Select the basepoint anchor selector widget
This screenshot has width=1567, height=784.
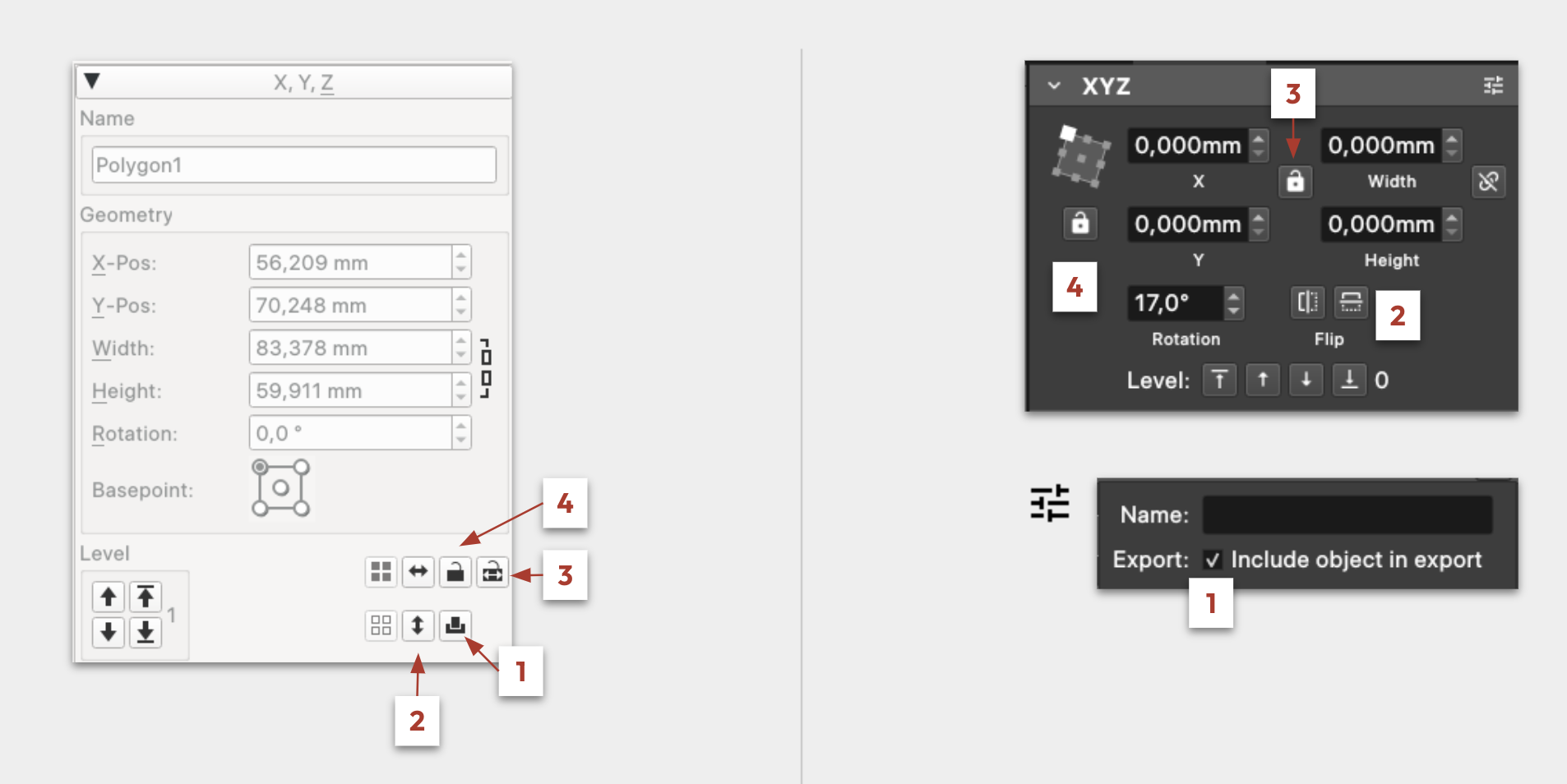280,488
